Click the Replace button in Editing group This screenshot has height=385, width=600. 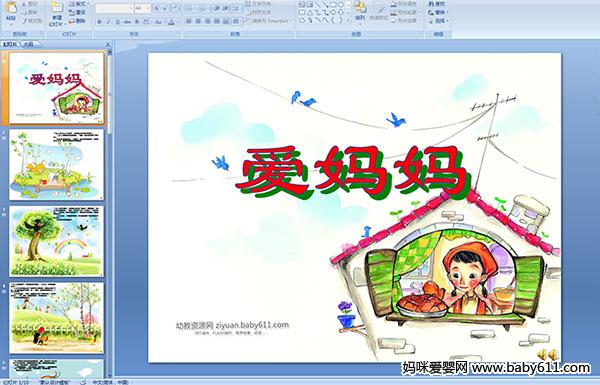point(438,12)
